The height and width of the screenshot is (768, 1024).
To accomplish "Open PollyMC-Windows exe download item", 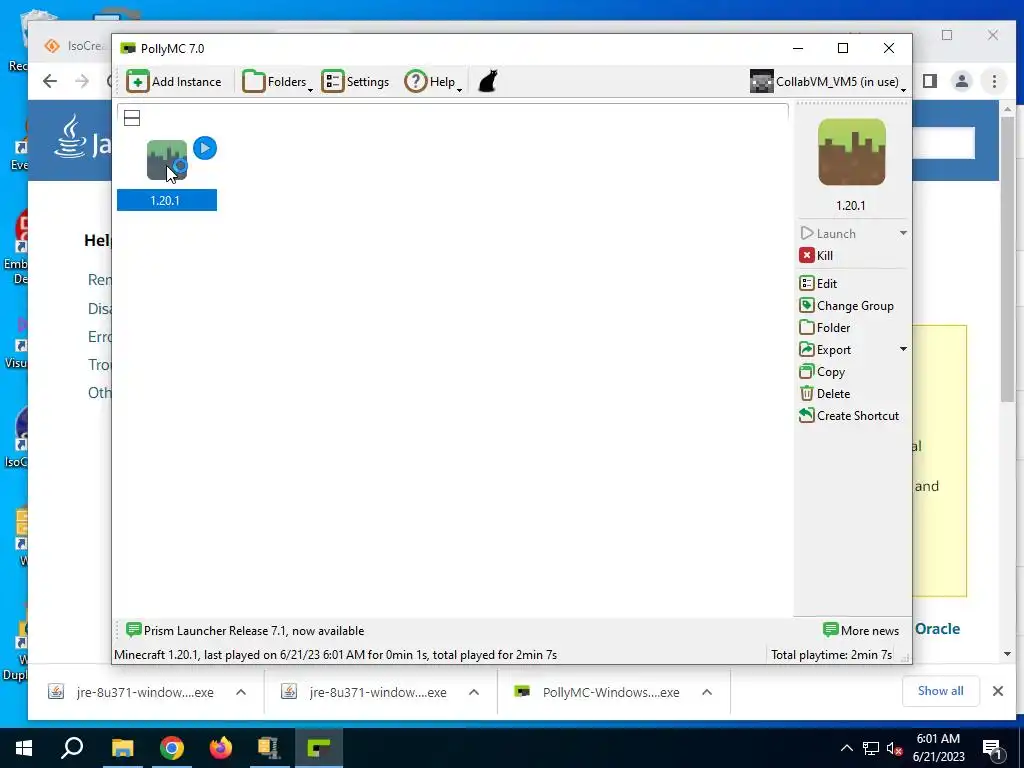I will click(x=598, y=692).
